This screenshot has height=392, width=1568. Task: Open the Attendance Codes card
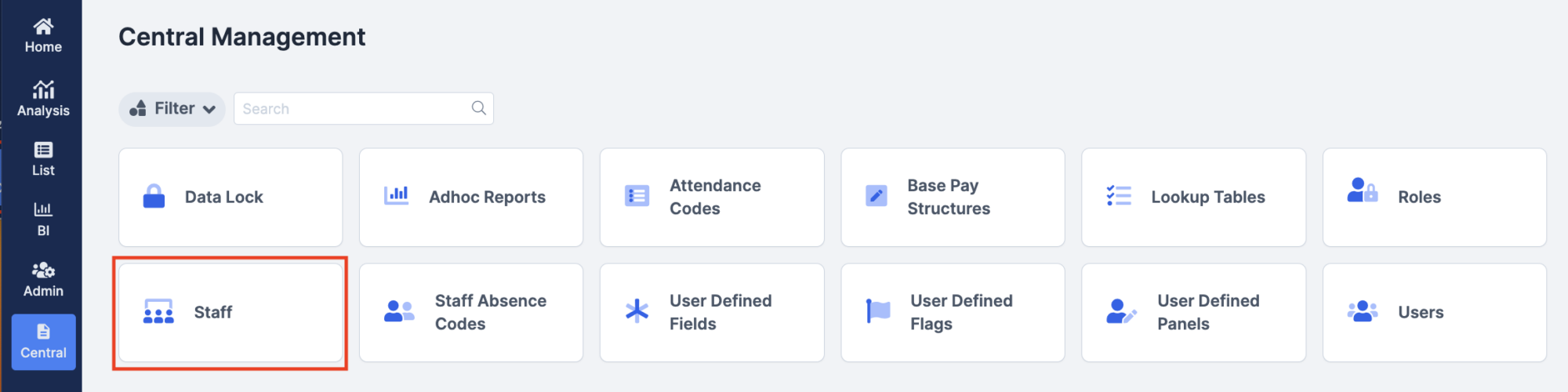pos(712,198)
